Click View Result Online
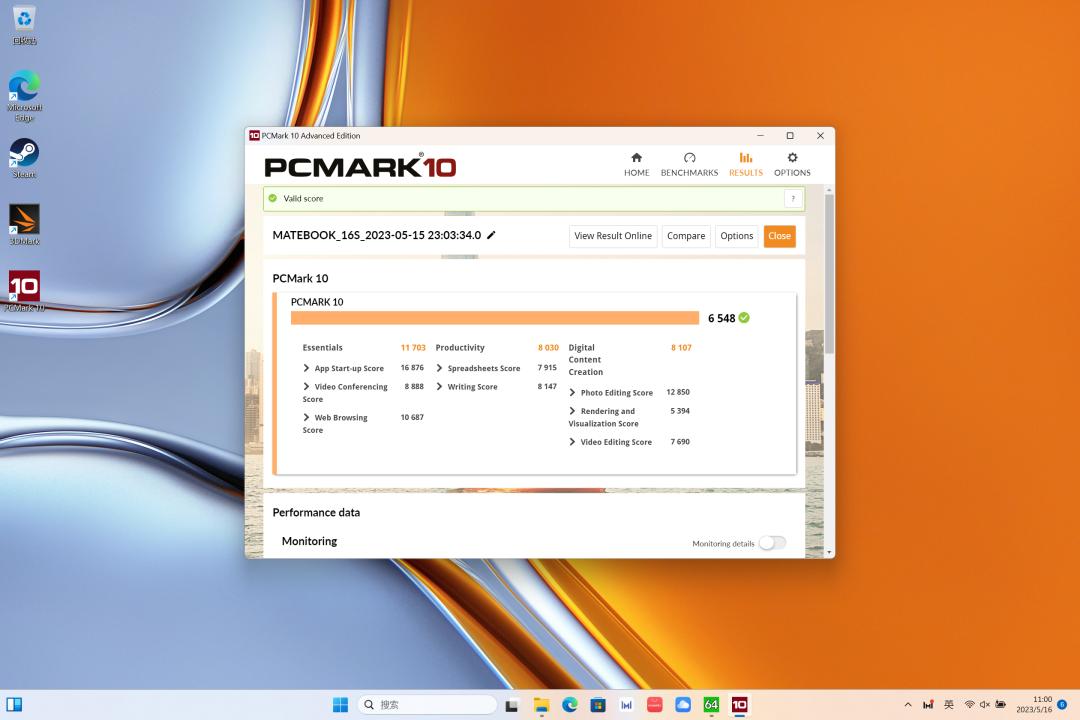 click(x=612, y=235)
